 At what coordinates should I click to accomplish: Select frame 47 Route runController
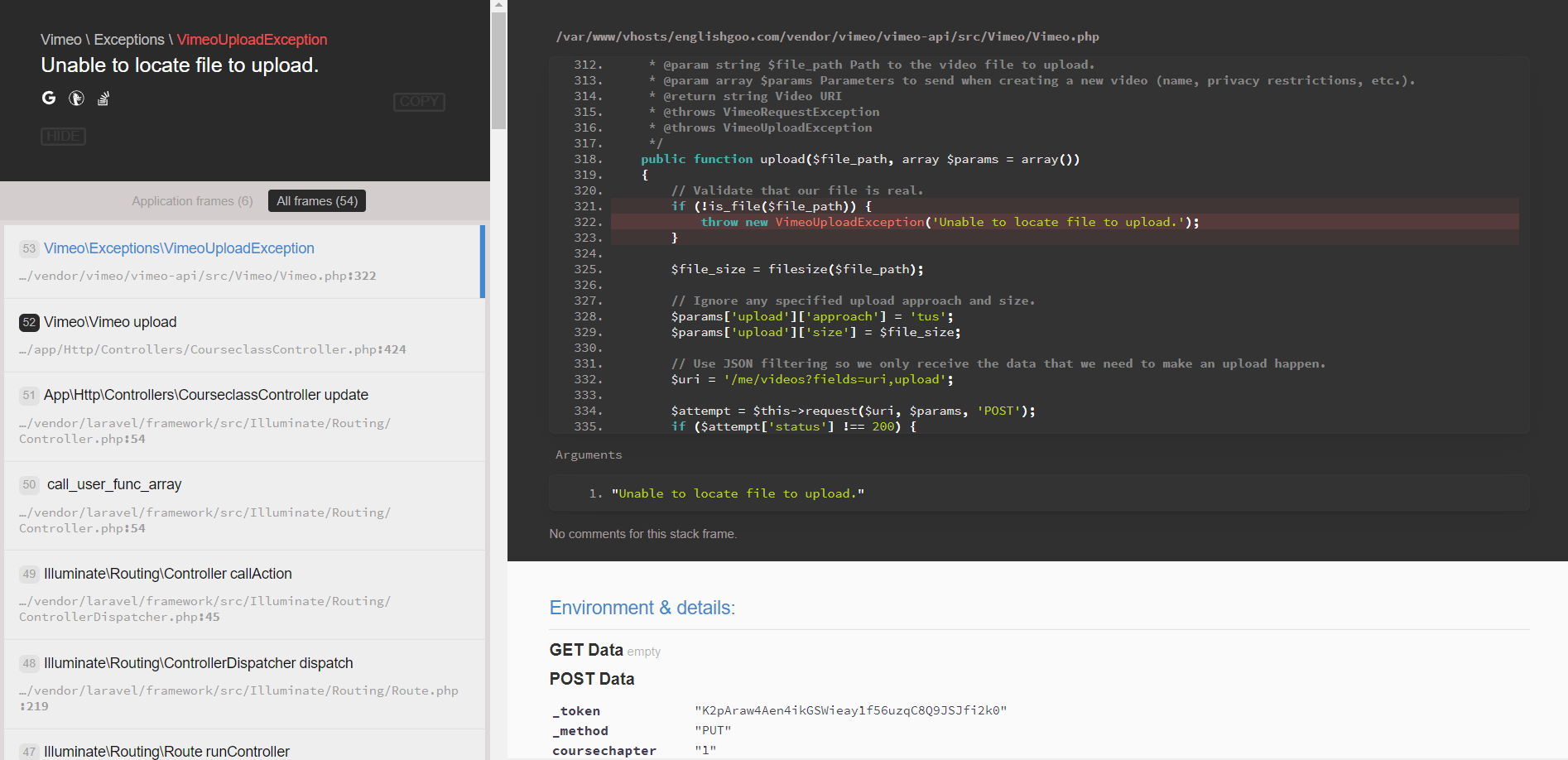244,745
